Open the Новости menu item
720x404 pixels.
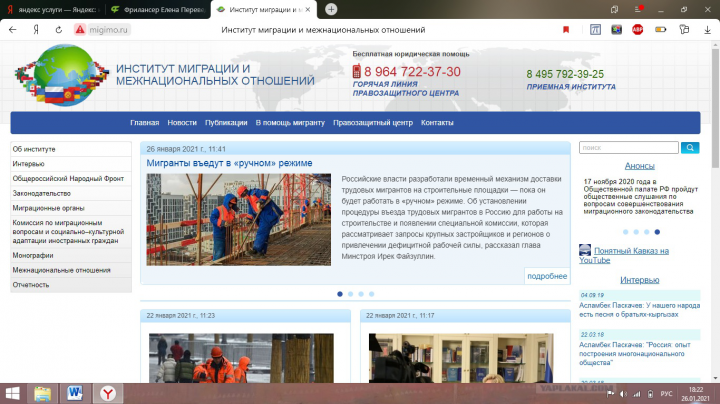(182, 123)
